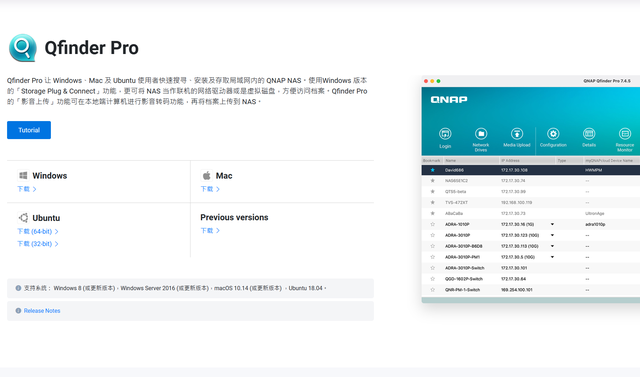Image resolution: width=640 pixels, height=377 pixels.
Task: Select the adra1010p cloud device name
Action: pyautogui.click(x=595, y=224)
